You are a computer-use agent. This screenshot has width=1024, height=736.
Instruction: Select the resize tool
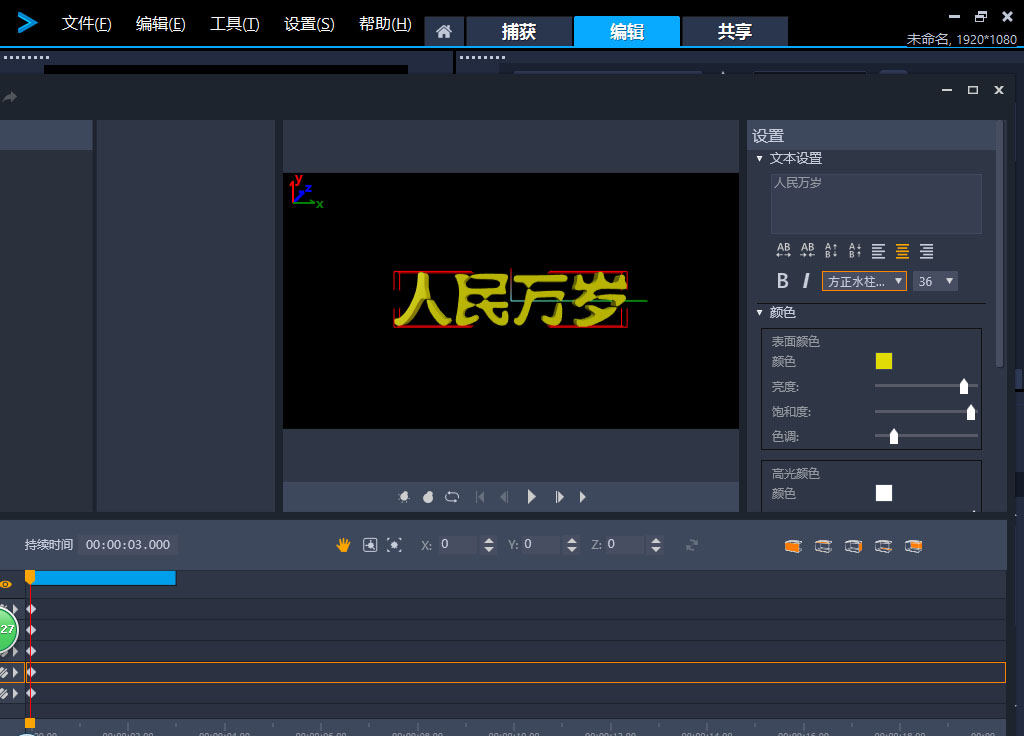[x=394, y=545]
